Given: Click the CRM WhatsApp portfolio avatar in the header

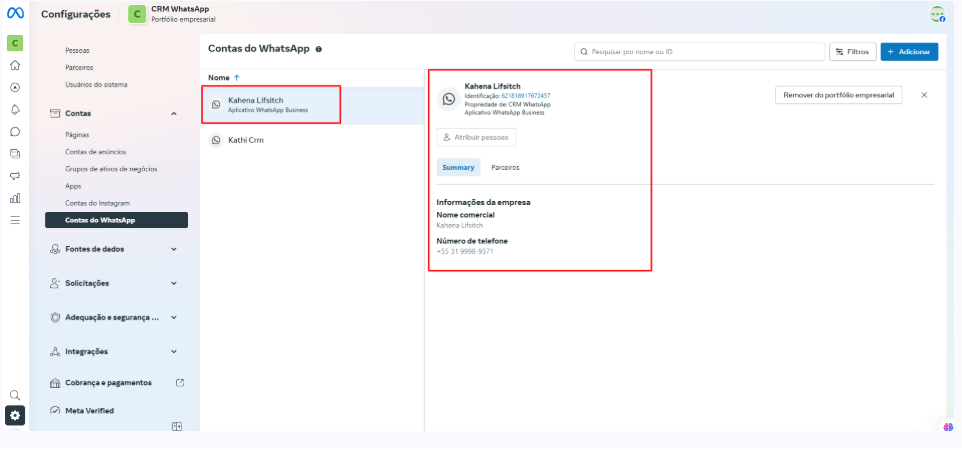Looking at the screenshot, I should 137,14.
